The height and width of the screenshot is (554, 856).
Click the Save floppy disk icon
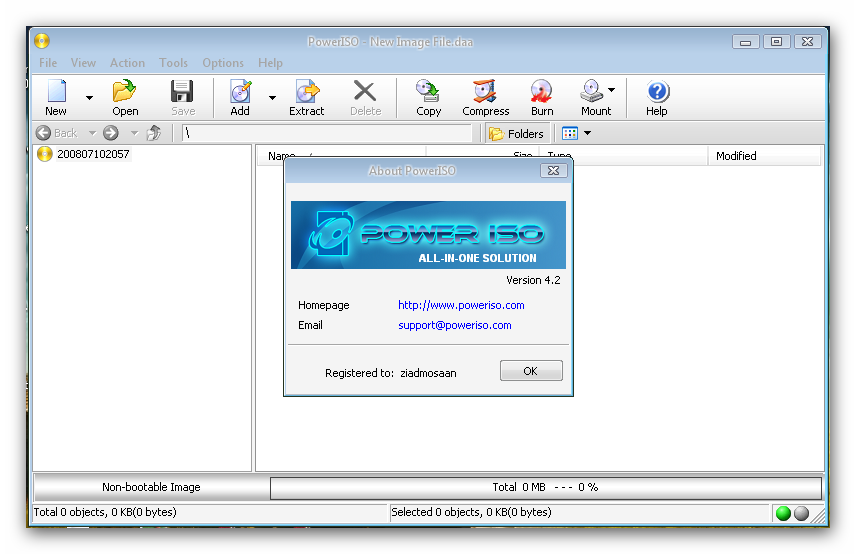coord(182,91)
